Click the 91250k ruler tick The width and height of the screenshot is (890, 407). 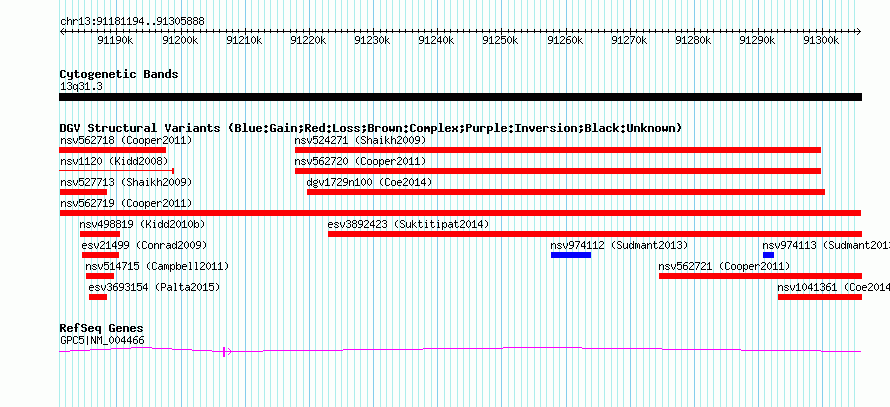pos(501,40)
